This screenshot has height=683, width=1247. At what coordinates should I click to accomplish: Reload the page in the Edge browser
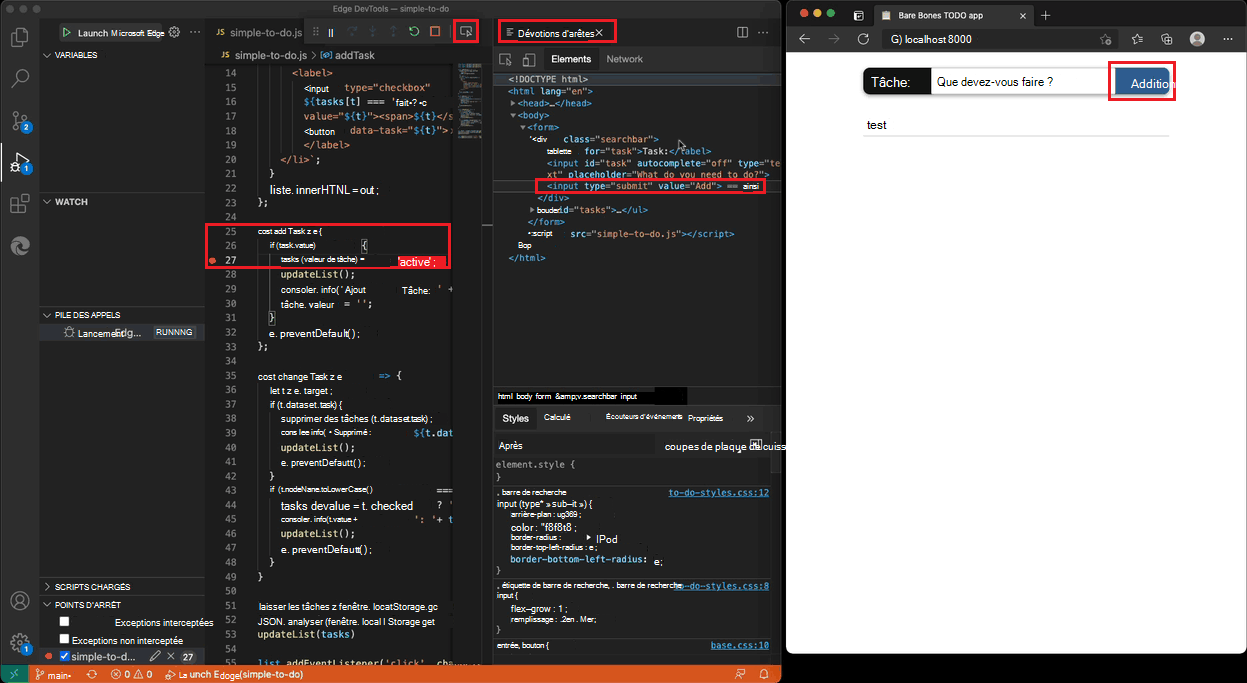click(x=863, y=39)
